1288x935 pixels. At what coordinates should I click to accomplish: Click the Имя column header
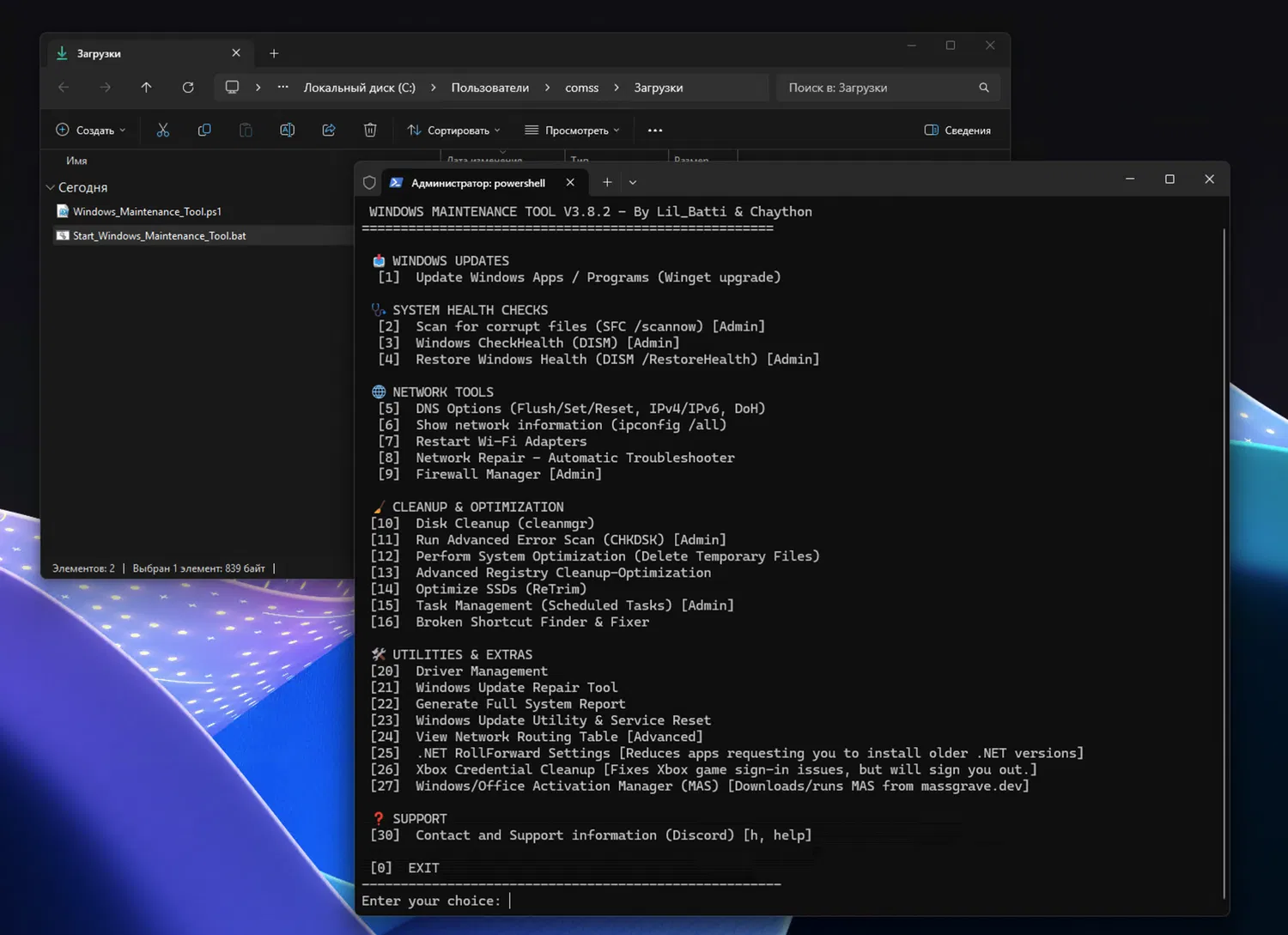[x=76, y=161]
